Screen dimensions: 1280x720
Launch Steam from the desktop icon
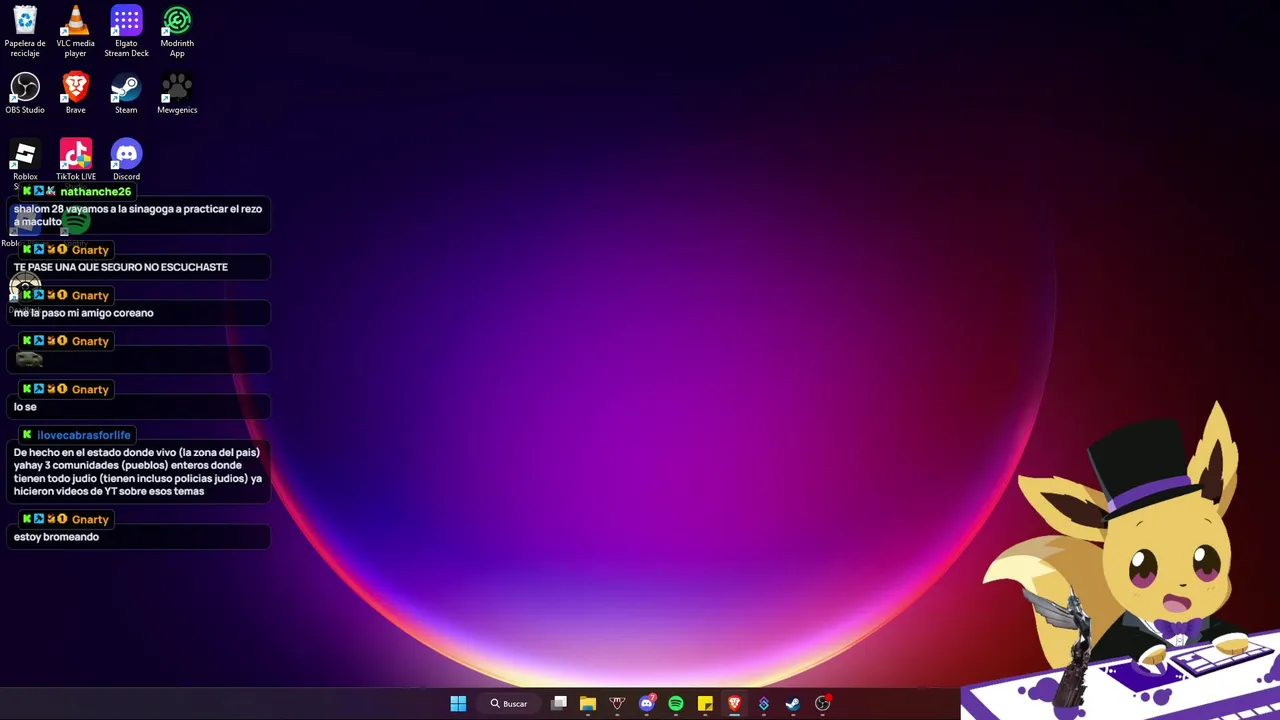pyautogui.click(x=126, y=93)
